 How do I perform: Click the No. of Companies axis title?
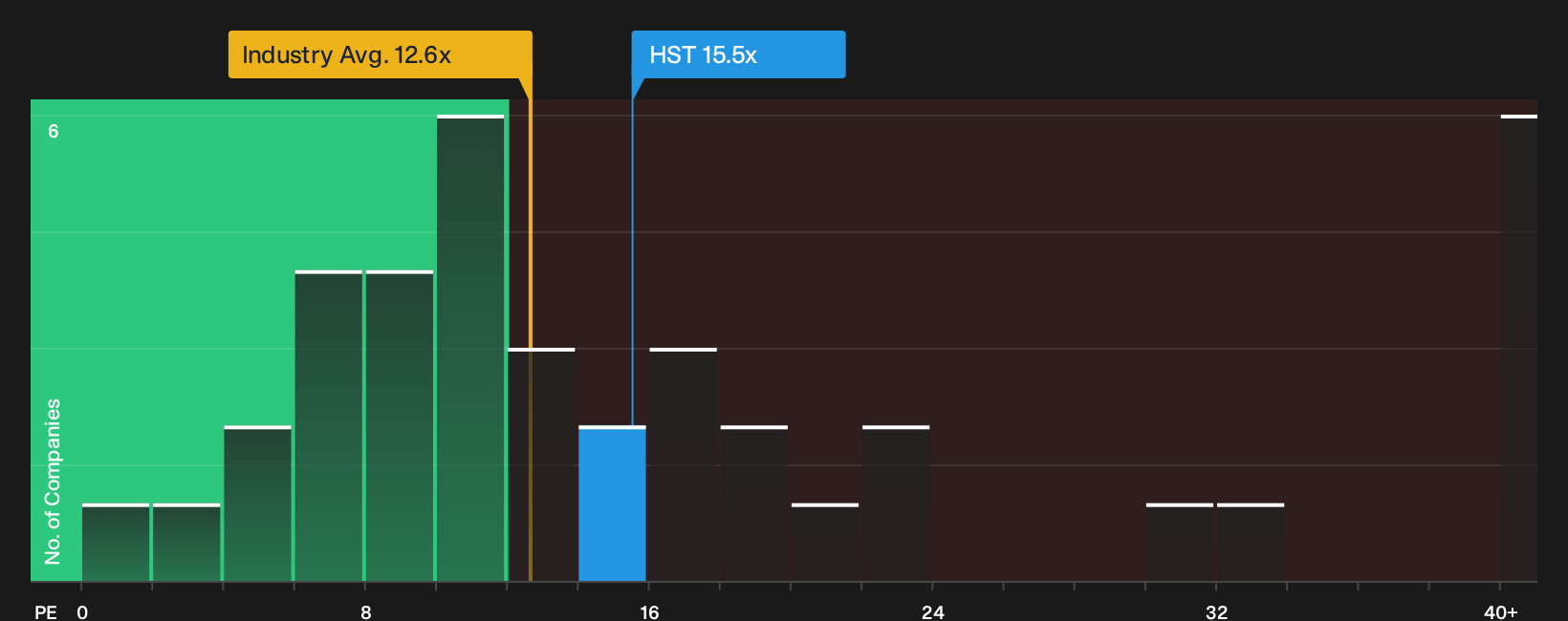(x=53, y=482)
